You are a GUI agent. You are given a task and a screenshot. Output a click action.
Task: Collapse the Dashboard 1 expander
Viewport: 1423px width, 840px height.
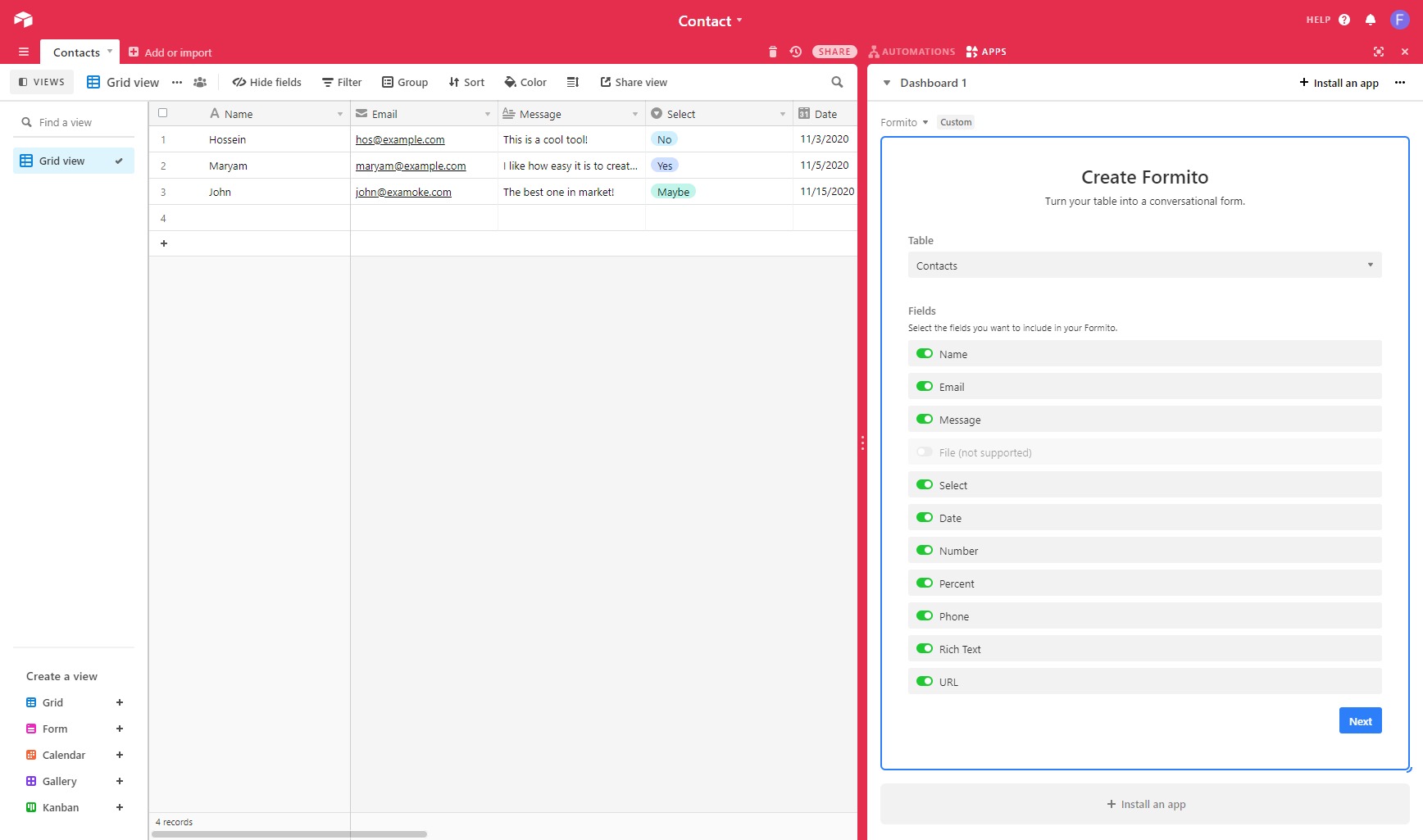tap(887, 83)
